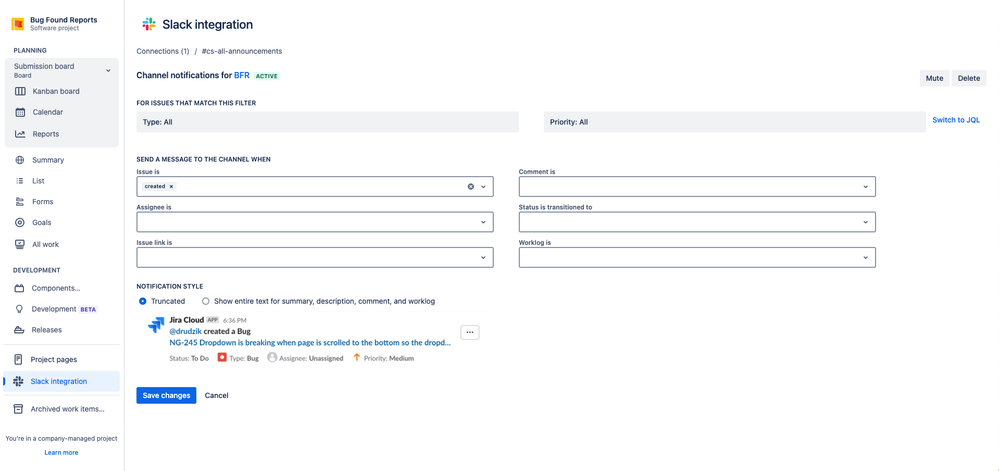
Task: Click the Jira Cloud logo in the preview
Action: click(156, 325)
